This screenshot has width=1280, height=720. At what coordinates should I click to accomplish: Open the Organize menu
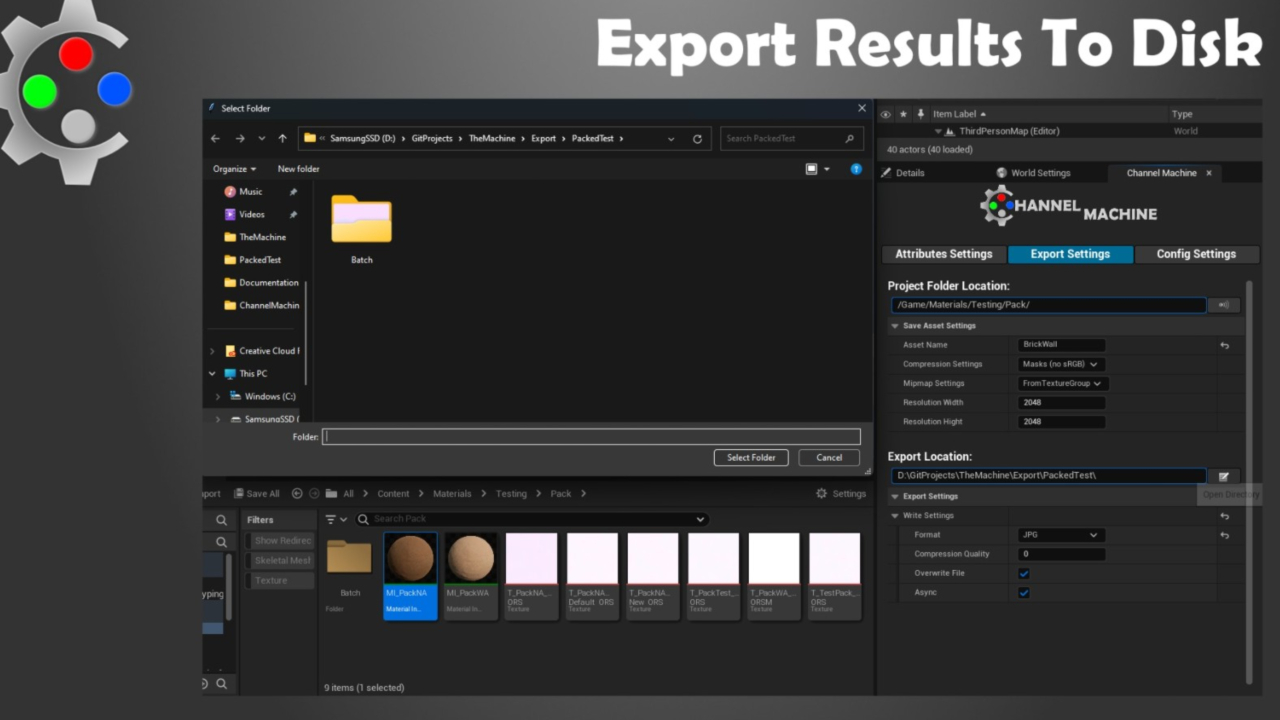[x=234, y=169]
